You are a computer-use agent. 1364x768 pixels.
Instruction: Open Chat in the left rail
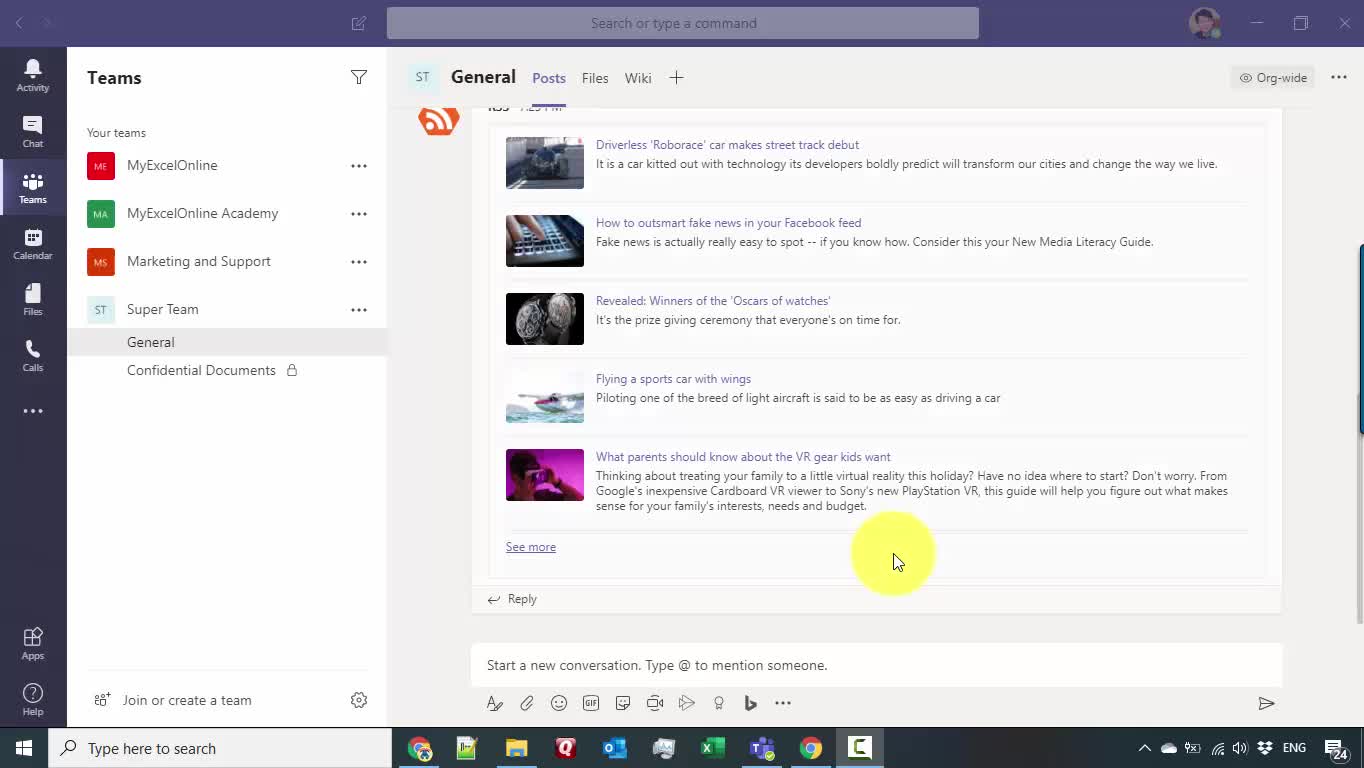click(x=33, y=131)
